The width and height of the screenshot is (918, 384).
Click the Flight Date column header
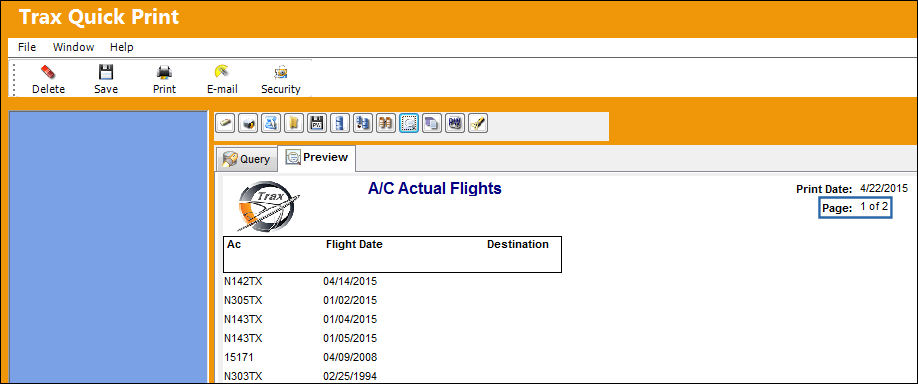tap(354, 245)
